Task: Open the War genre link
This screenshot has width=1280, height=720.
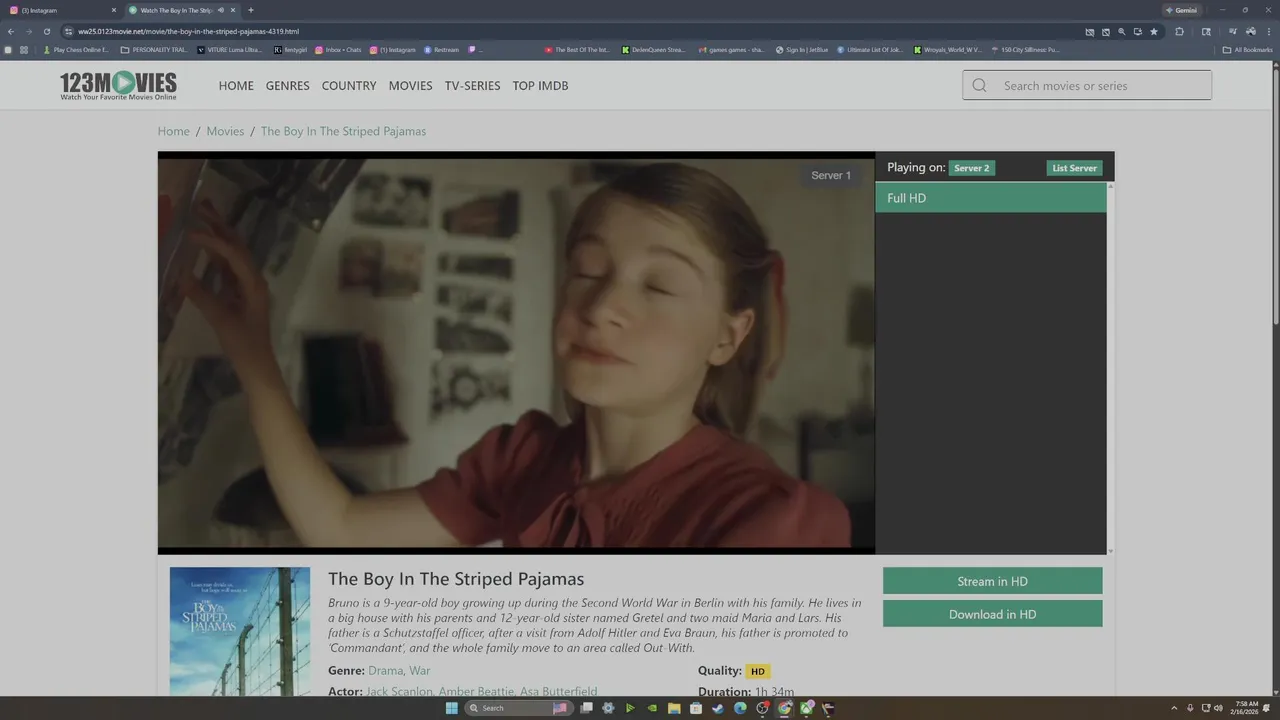Action: (420, 670)
